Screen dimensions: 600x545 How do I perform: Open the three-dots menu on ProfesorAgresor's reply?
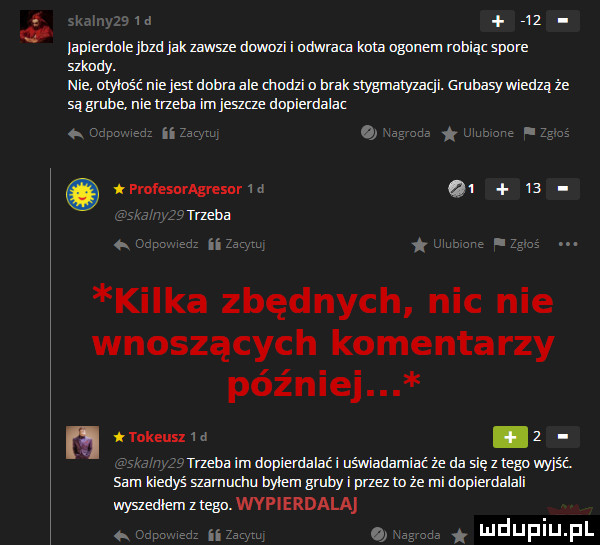pyautogui.click(x=568, y=244)
